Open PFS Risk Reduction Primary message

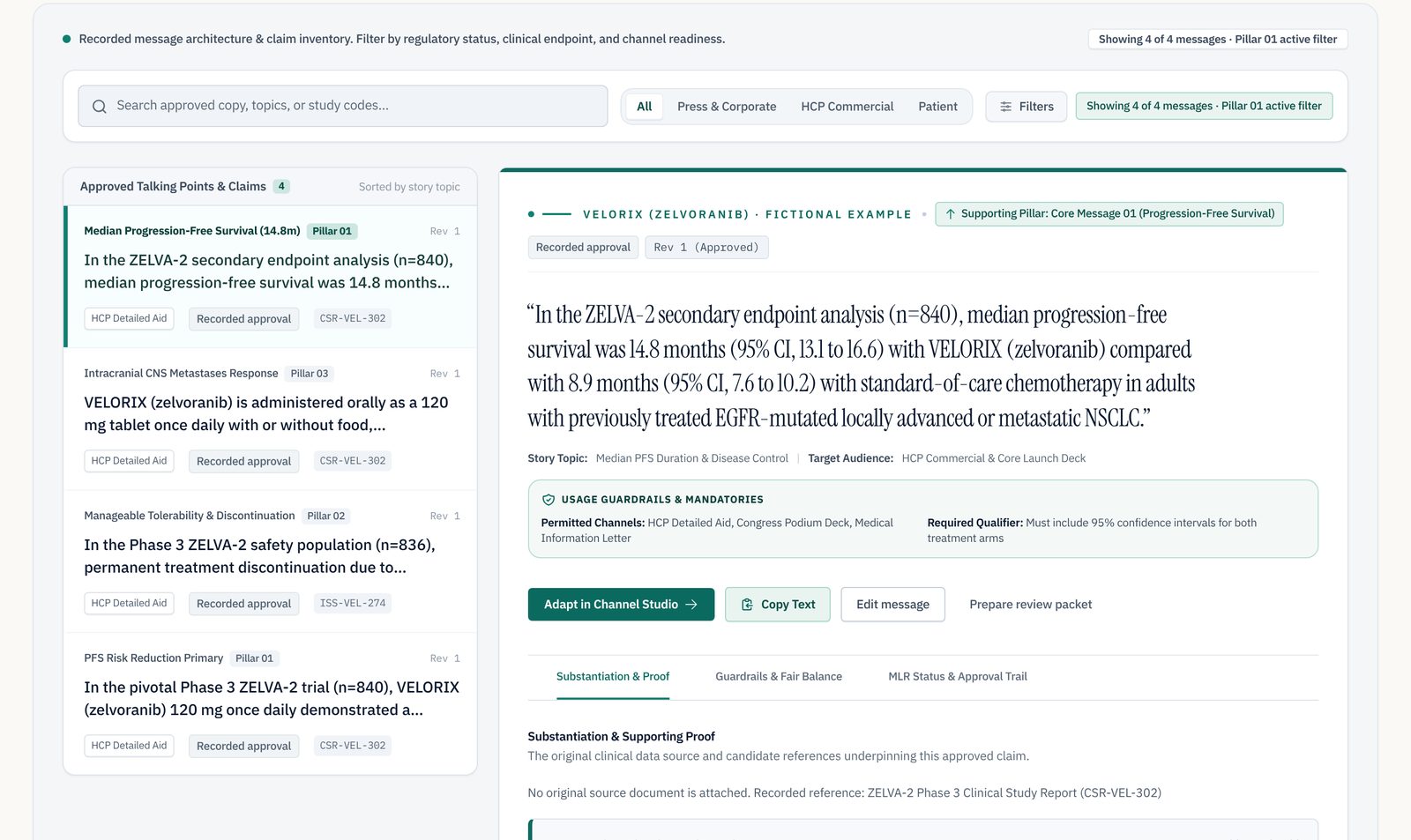(271, 704)
